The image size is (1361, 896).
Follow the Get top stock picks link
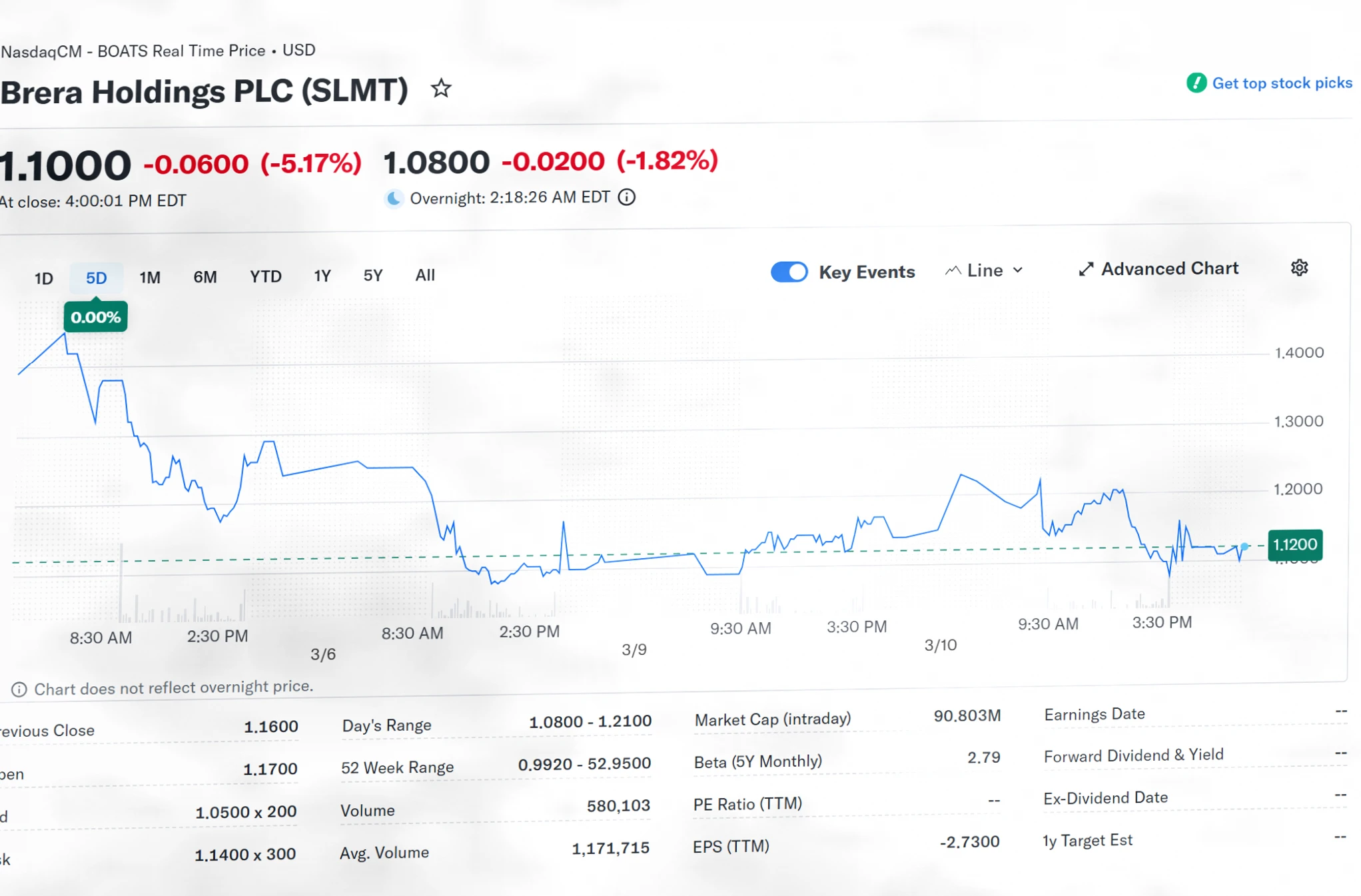coord(1282,83)
